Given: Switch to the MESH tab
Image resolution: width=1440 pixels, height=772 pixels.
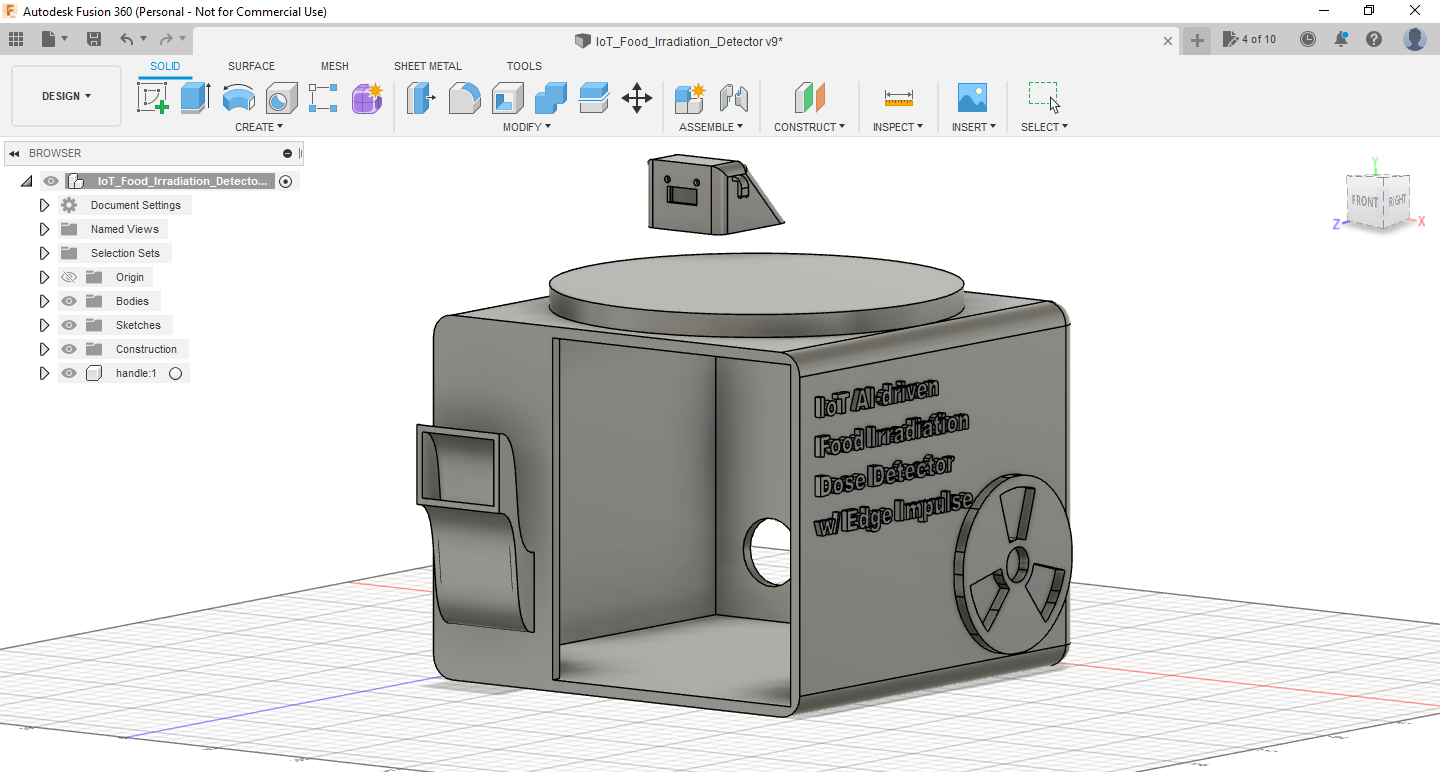Looking at the screenshot, I should pos(334,66).
